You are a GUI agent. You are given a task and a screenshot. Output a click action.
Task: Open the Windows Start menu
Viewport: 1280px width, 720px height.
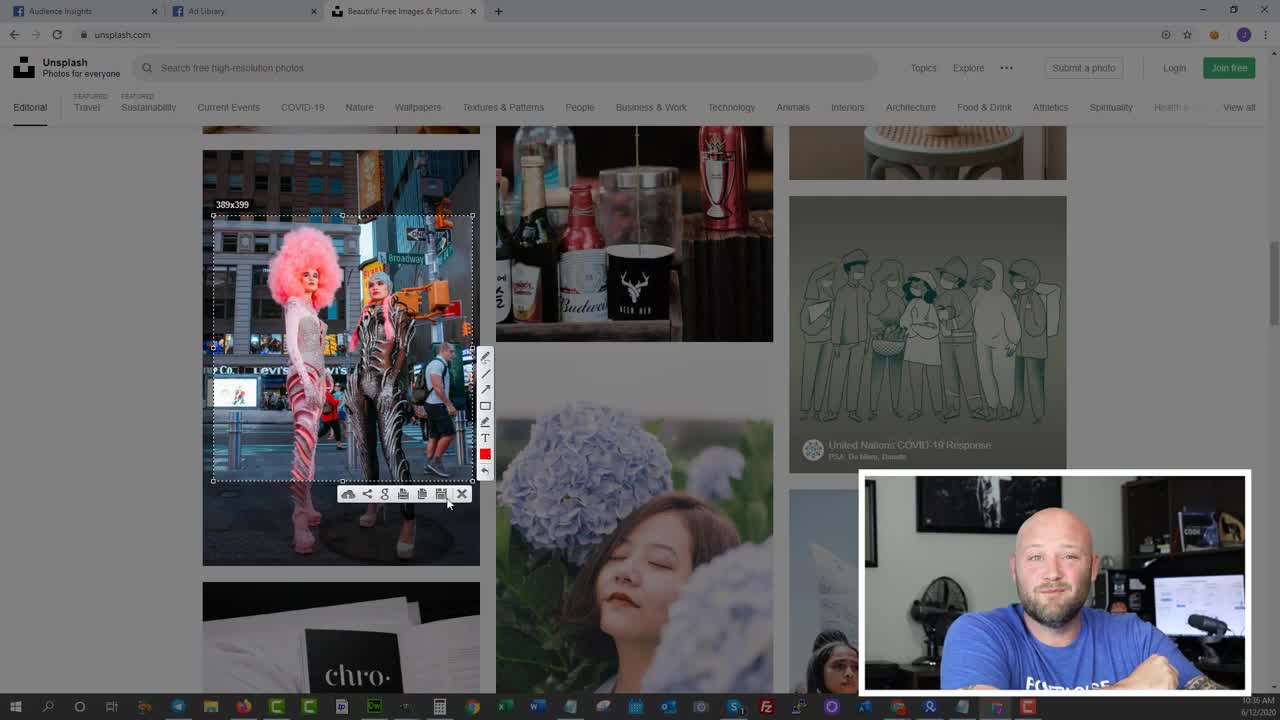15,707
